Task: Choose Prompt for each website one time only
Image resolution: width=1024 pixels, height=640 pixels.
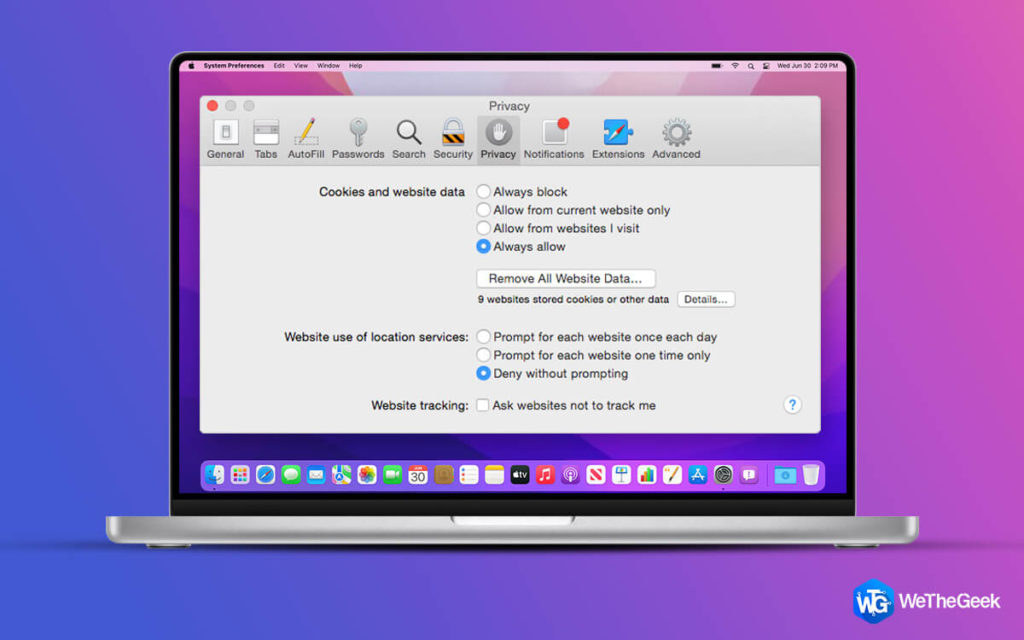Action: (483, 355)
